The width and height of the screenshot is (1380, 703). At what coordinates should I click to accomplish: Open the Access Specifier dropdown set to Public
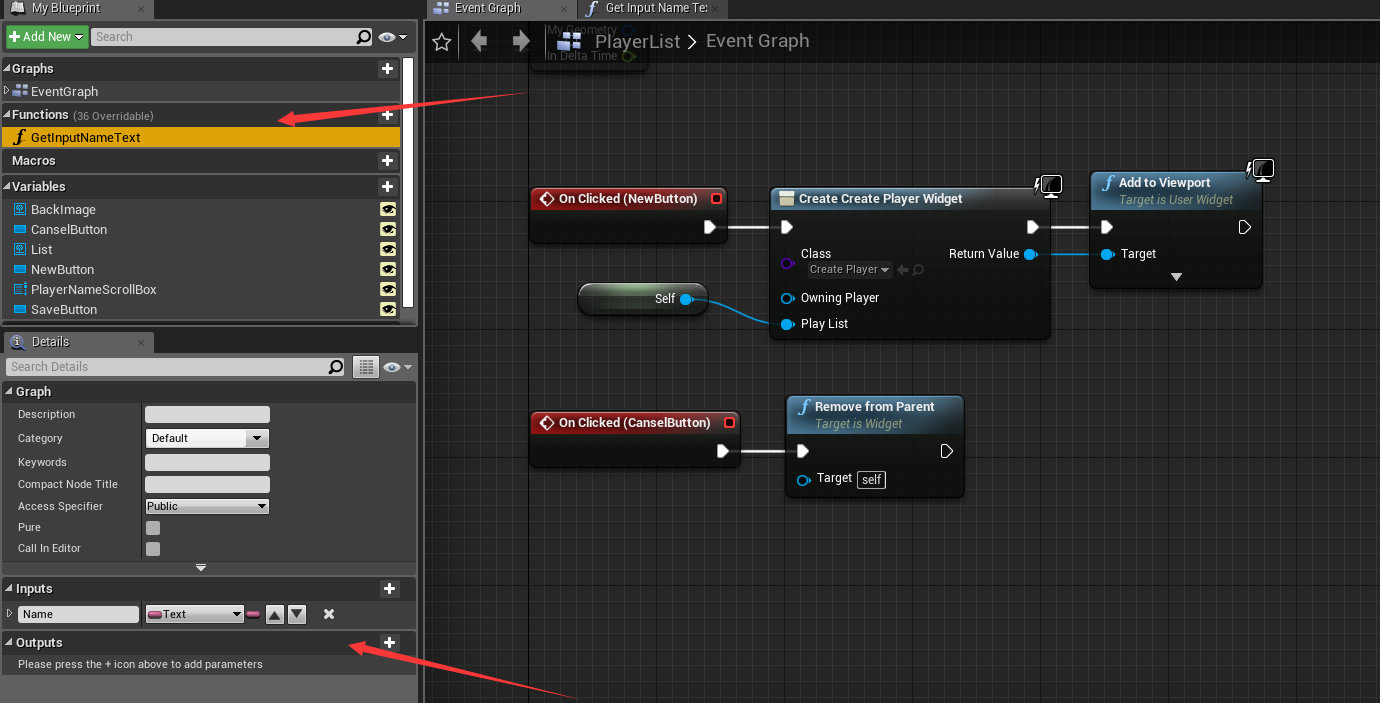[x=206, y=506]
